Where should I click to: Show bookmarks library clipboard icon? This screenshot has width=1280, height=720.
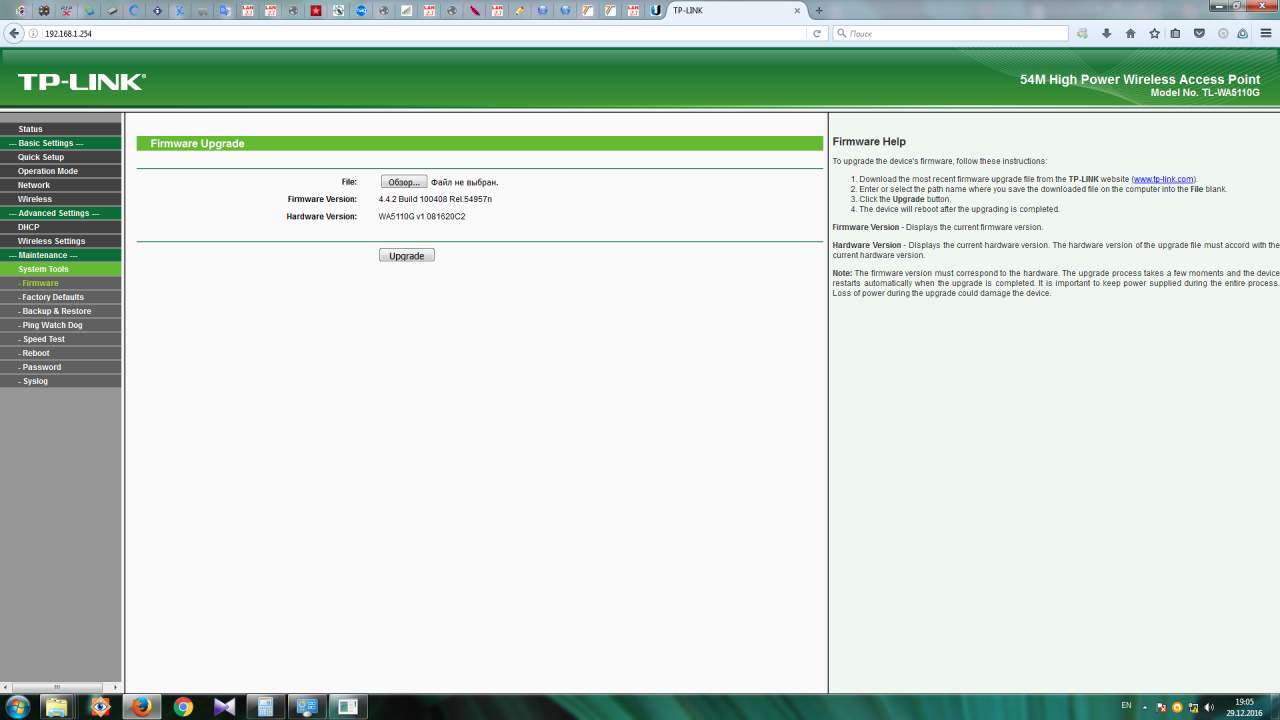coord(1175,33)
